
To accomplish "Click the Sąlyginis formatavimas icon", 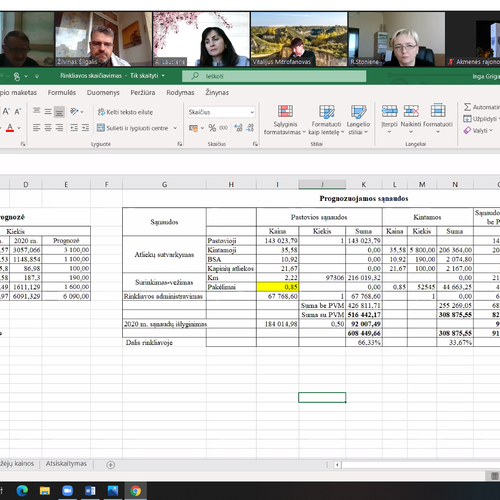I will click(x=285, y=111).
